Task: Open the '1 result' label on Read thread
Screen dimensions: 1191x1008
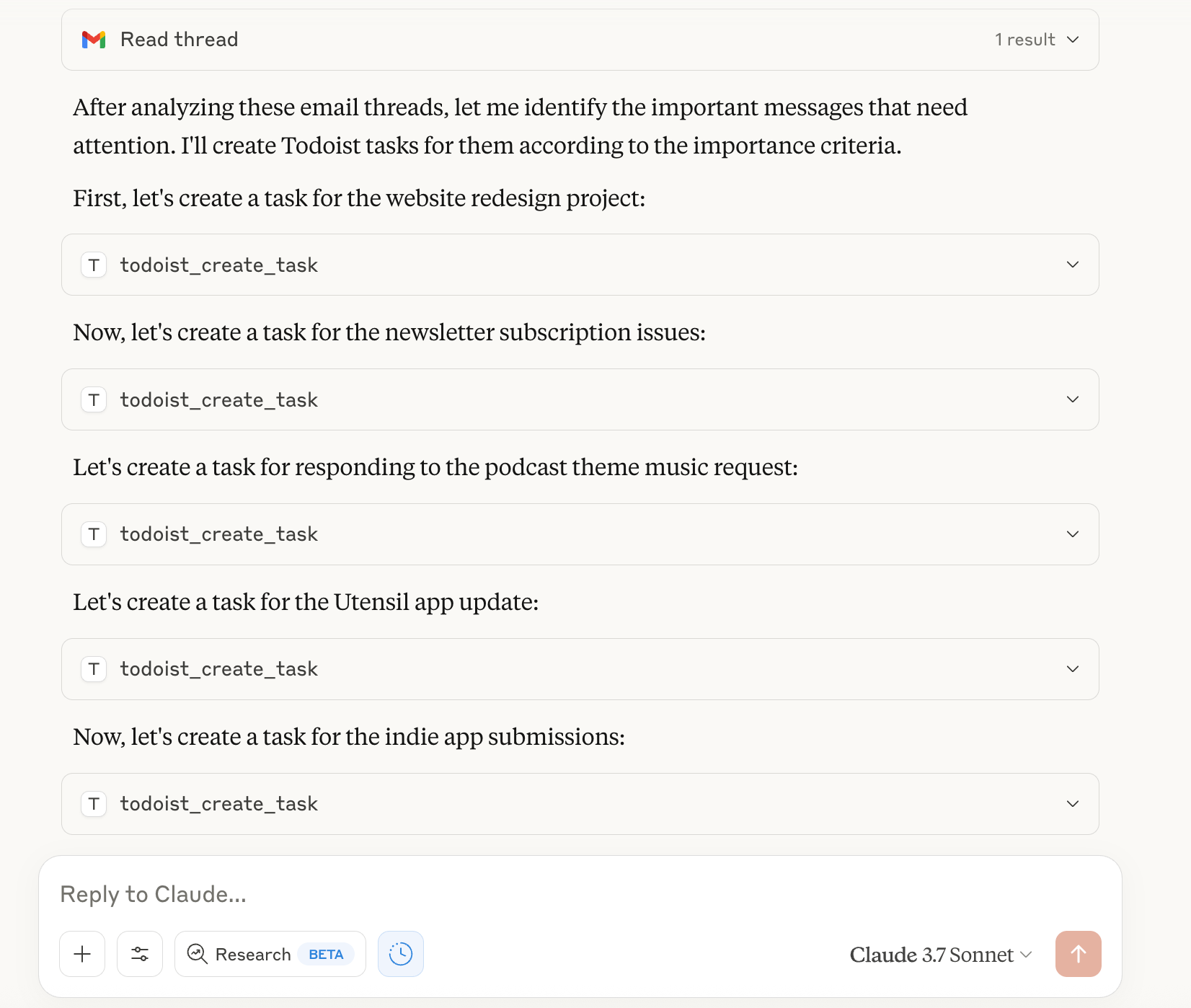Action: coord(1024,40)
